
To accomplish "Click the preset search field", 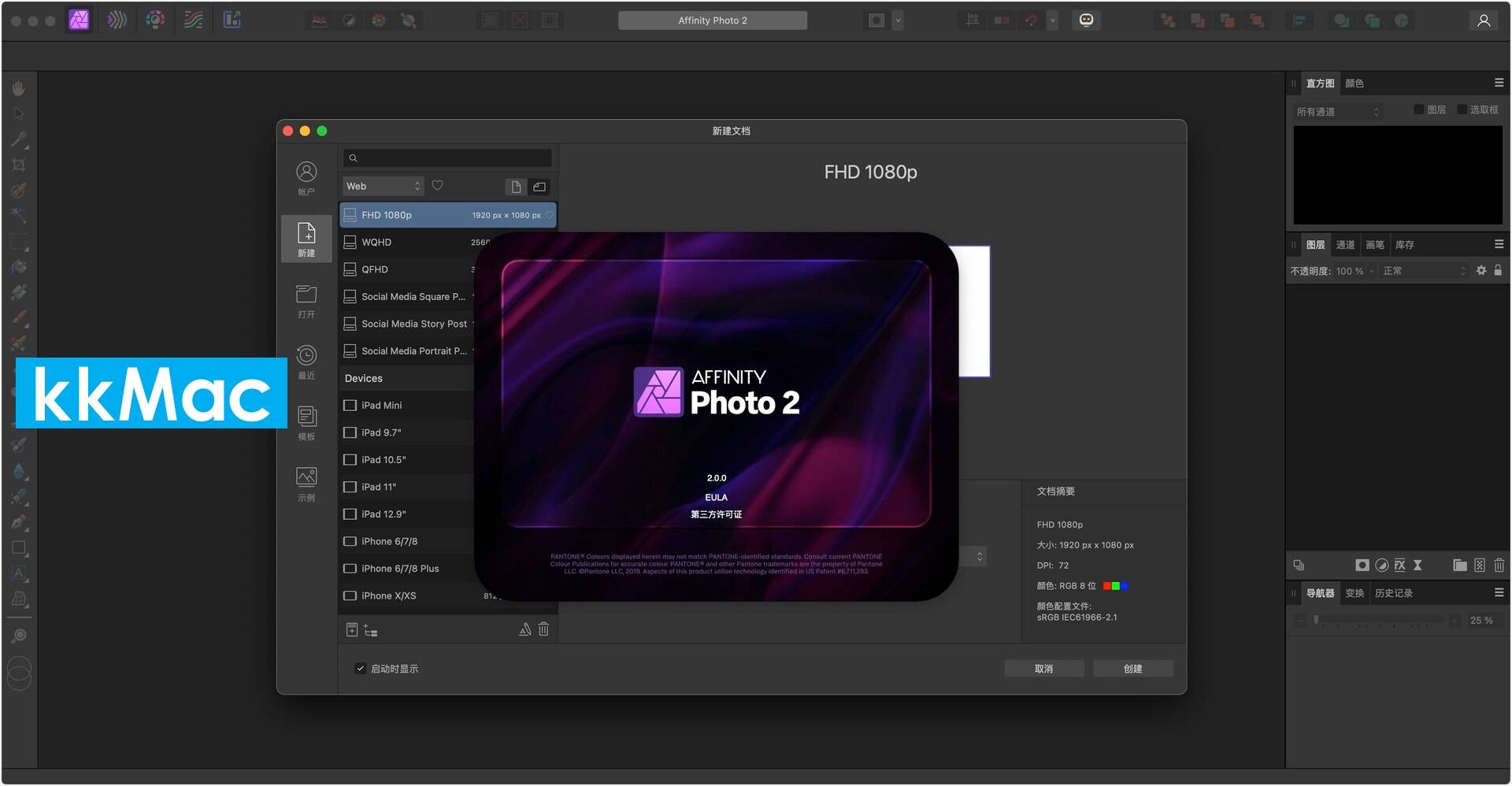I will point(447,158).
